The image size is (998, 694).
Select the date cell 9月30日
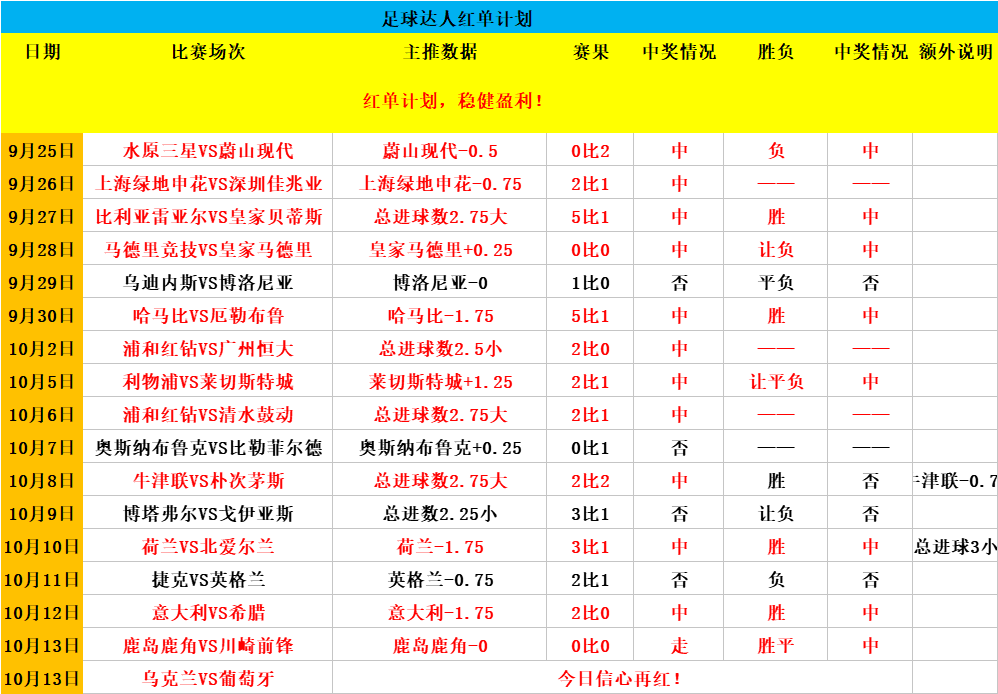coord(41,316)
